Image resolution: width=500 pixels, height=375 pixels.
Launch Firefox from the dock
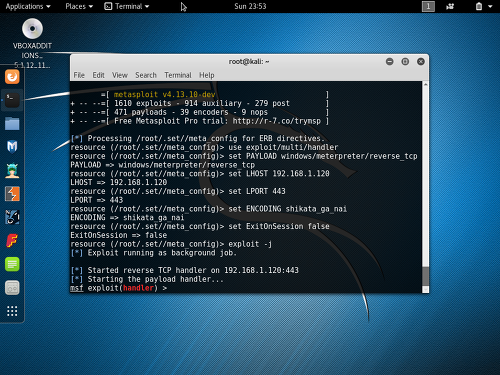(x=12, y=77)
